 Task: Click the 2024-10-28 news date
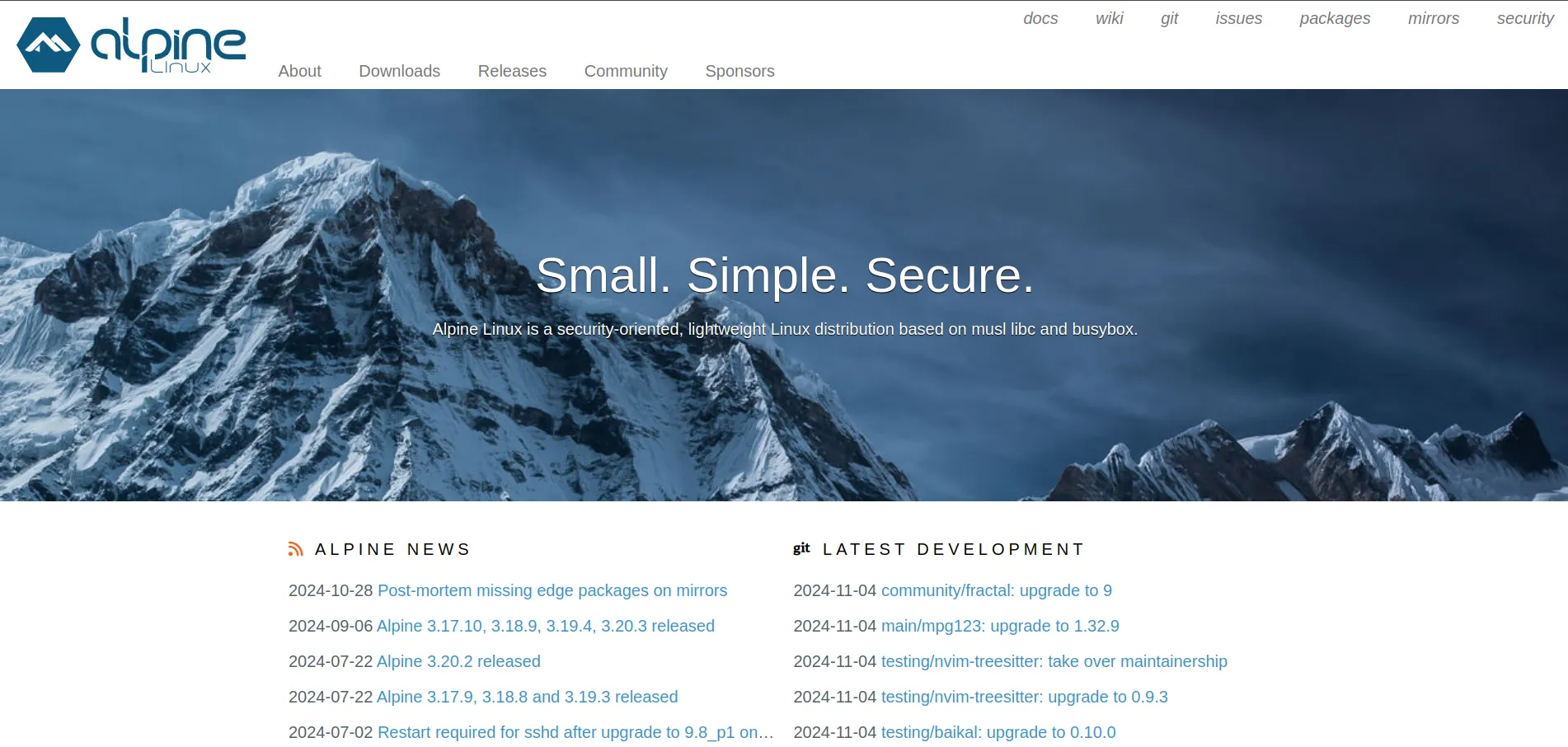tap(331, 590)
